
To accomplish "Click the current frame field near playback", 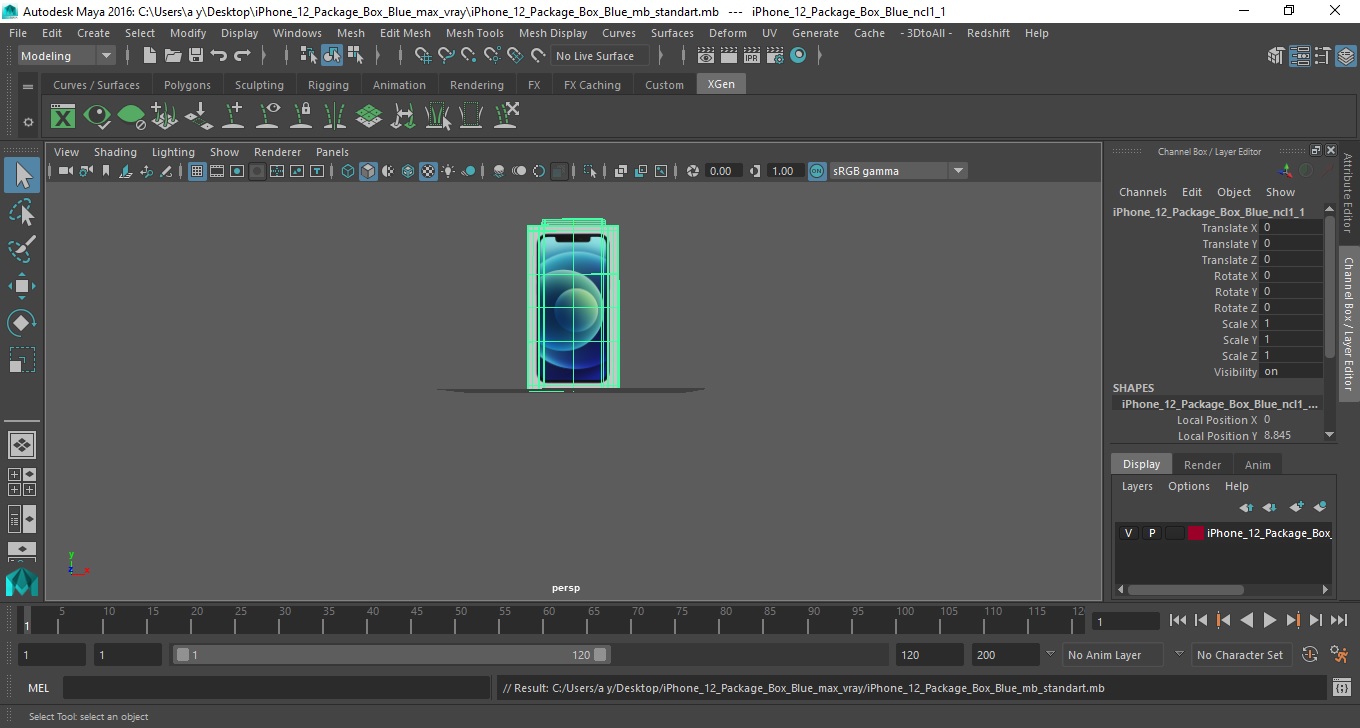I will coord(1126,622).
